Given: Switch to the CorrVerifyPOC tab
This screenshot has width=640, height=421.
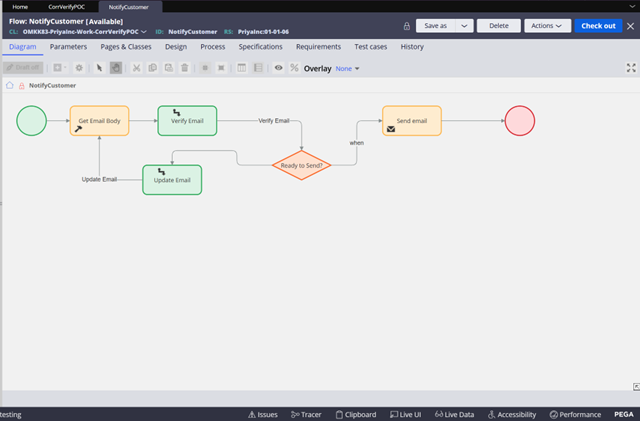Looking at the screenshot, I should (67, 7).
